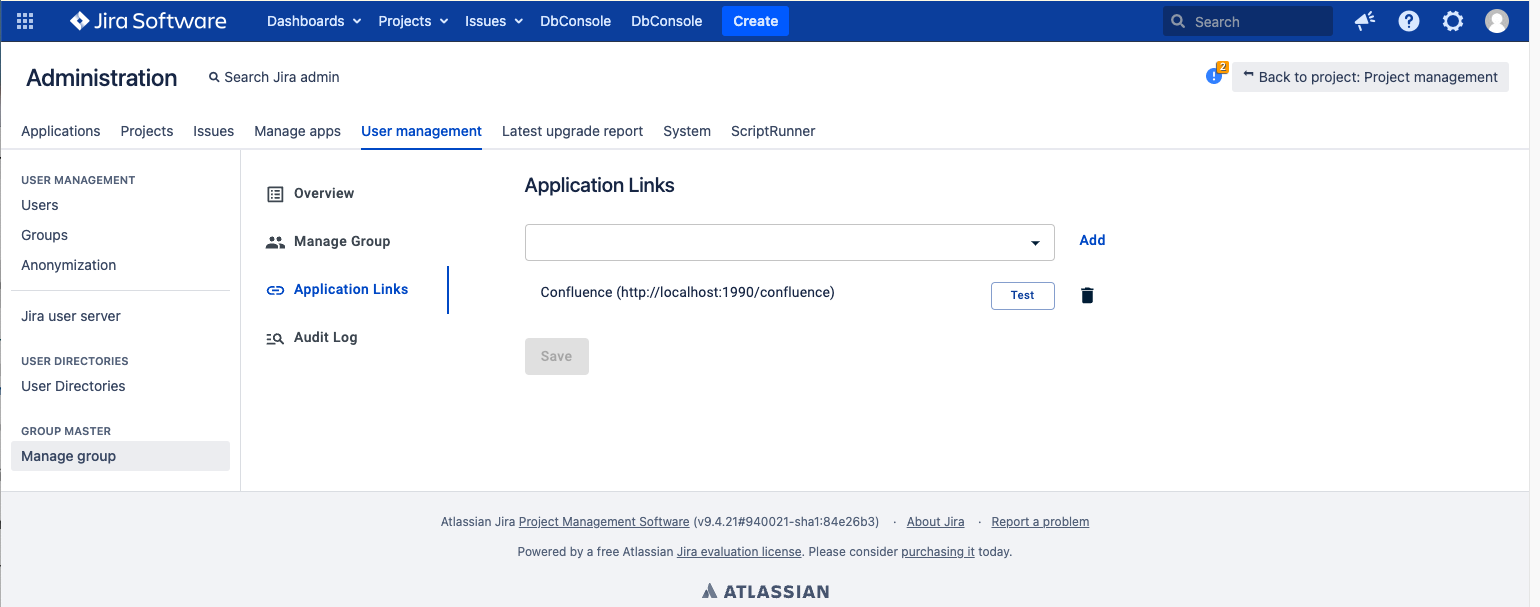
Task: Switch to the ScriptRunner tab
Action: click(x=772, y=131)
